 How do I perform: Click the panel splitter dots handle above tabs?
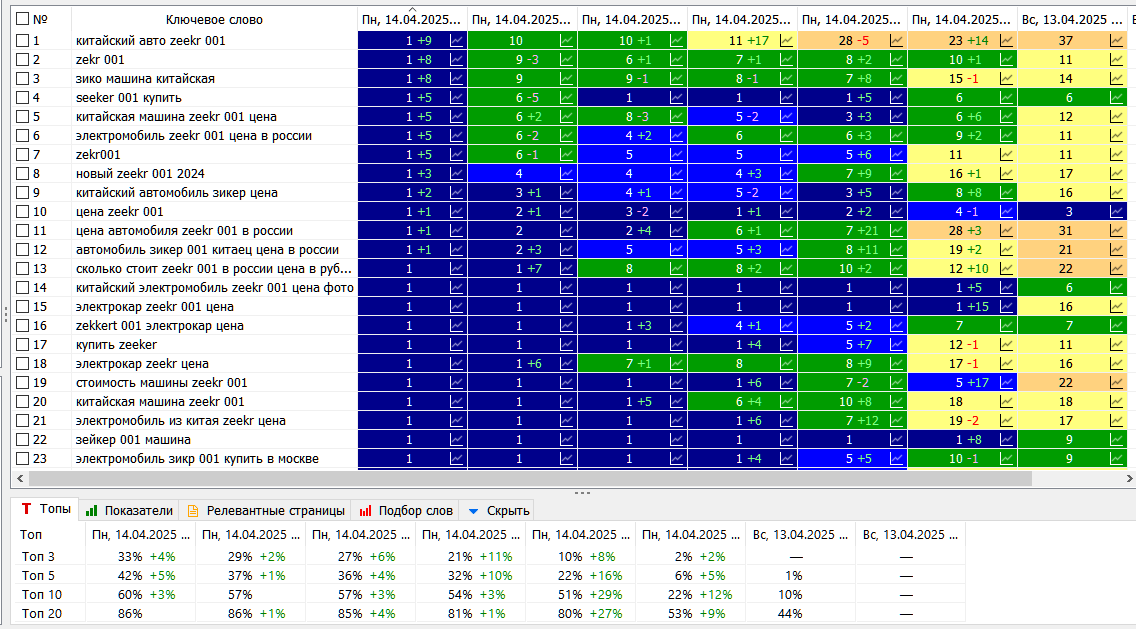[x=582, y=493]
